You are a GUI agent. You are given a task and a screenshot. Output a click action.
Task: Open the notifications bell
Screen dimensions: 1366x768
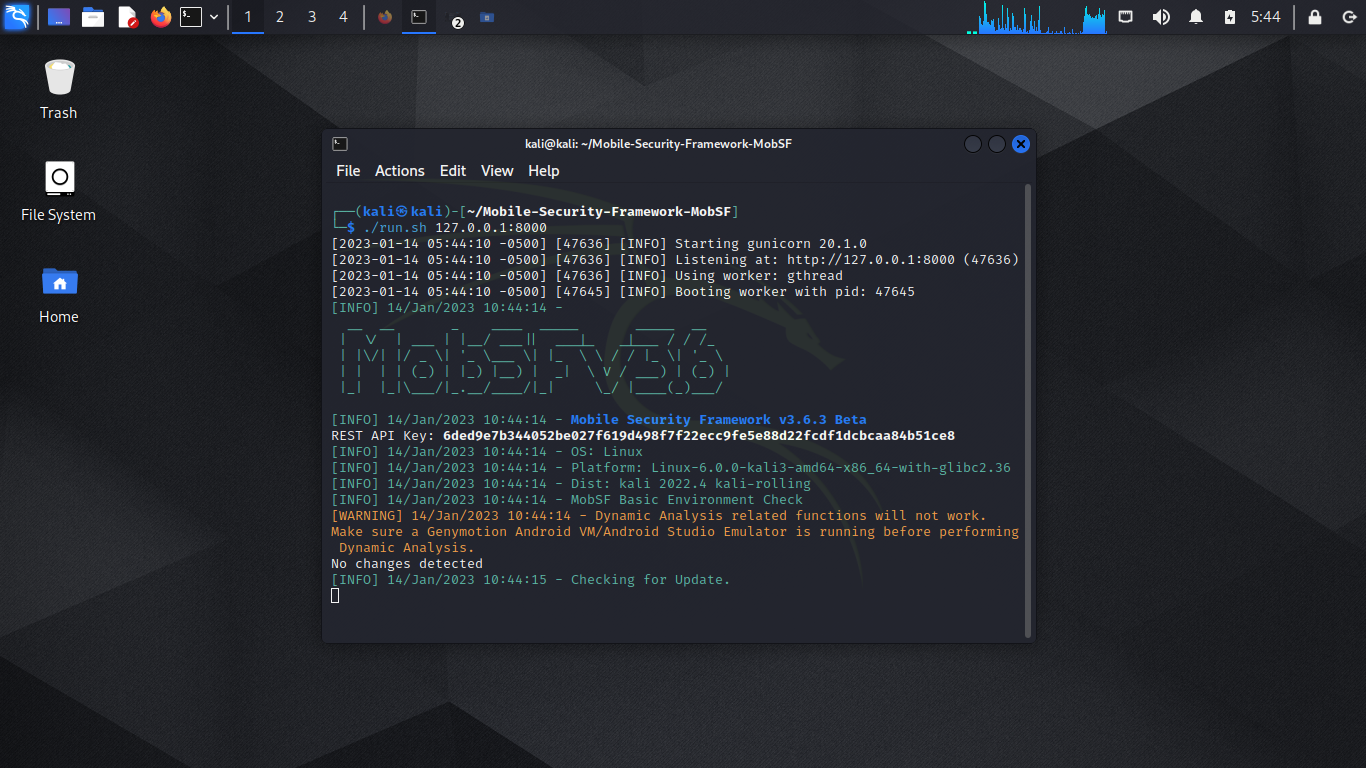(x=1196, y=17)
